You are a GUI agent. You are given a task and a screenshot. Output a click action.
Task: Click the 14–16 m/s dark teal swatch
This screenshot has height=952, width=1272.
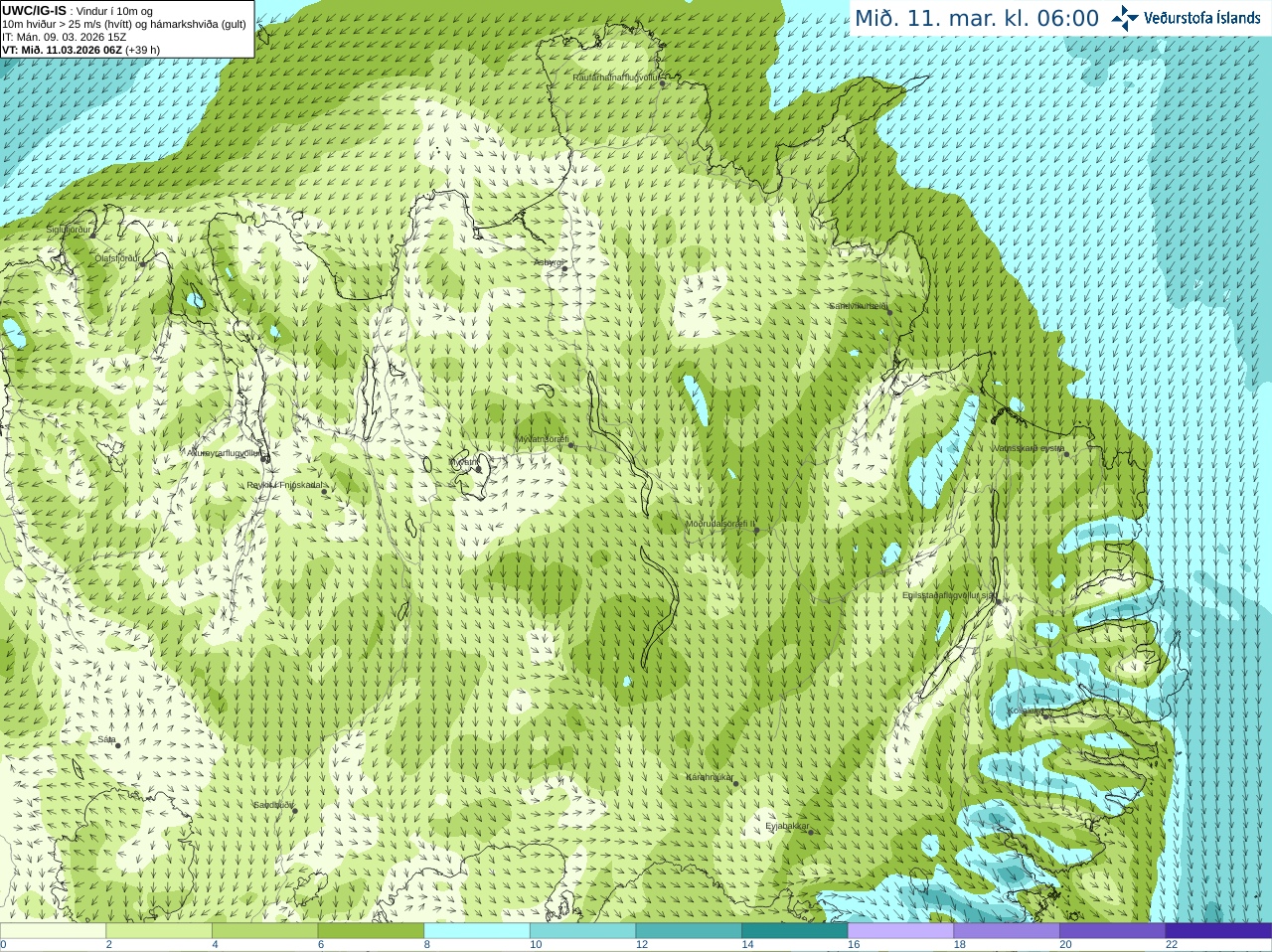click(x=795, y=931)
